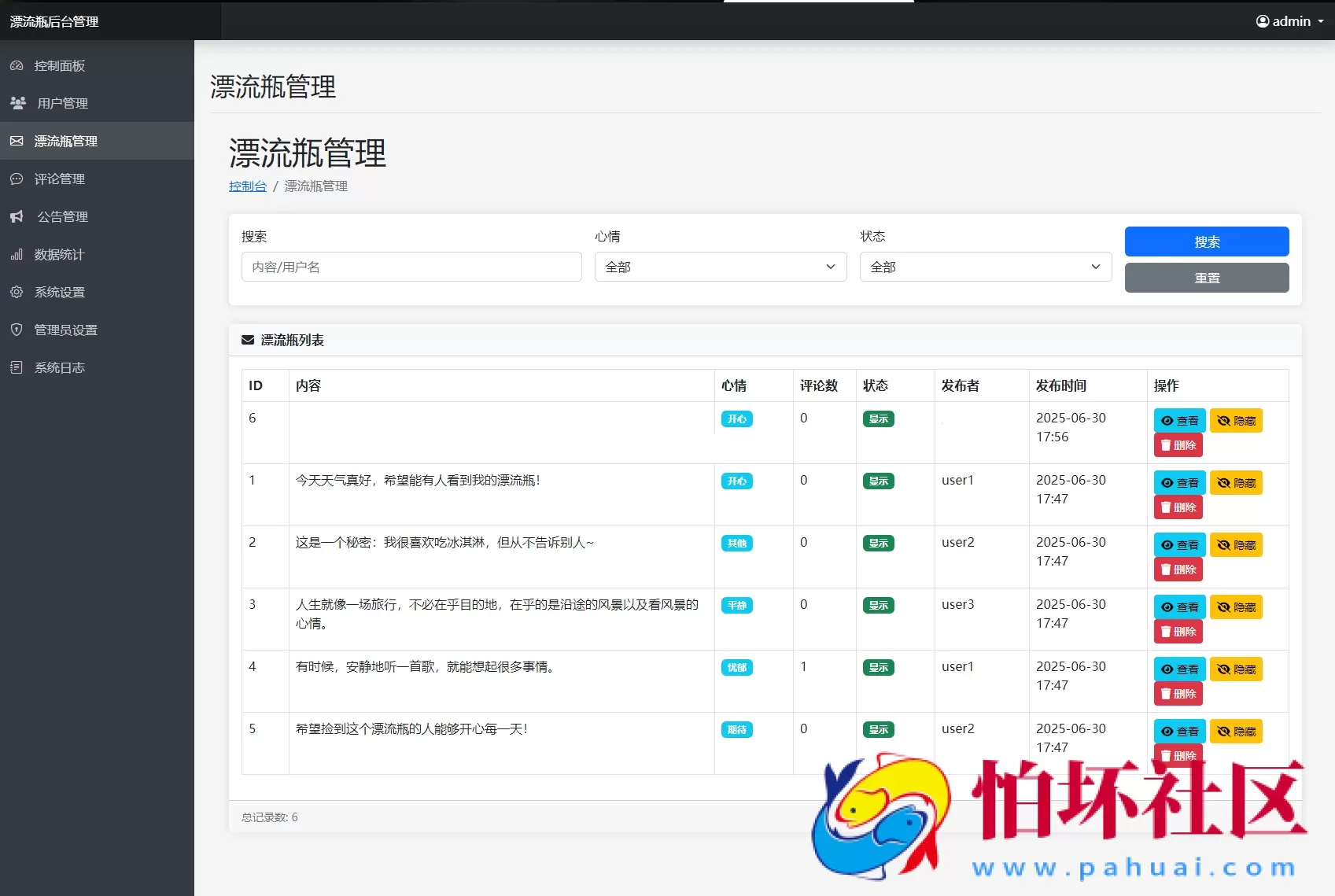This screenshot has height=896, width=1335.
Task: Delete bottle ID 4 with its 删除 button
Action: tap(1178, 693)
